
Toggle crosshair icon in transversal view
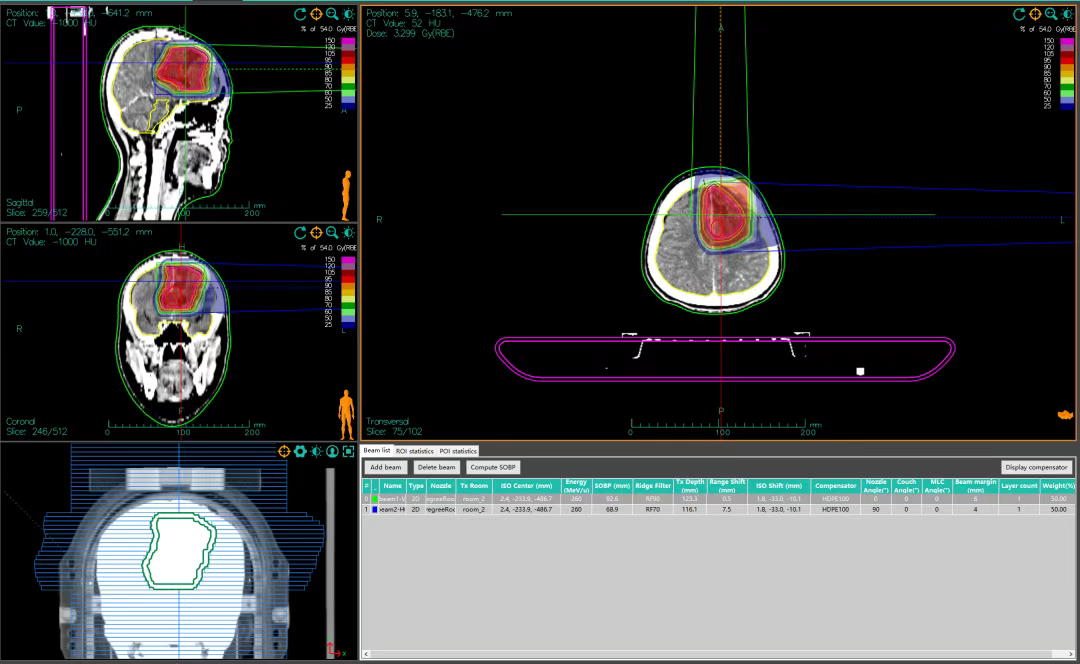[x=1035, y=14]
